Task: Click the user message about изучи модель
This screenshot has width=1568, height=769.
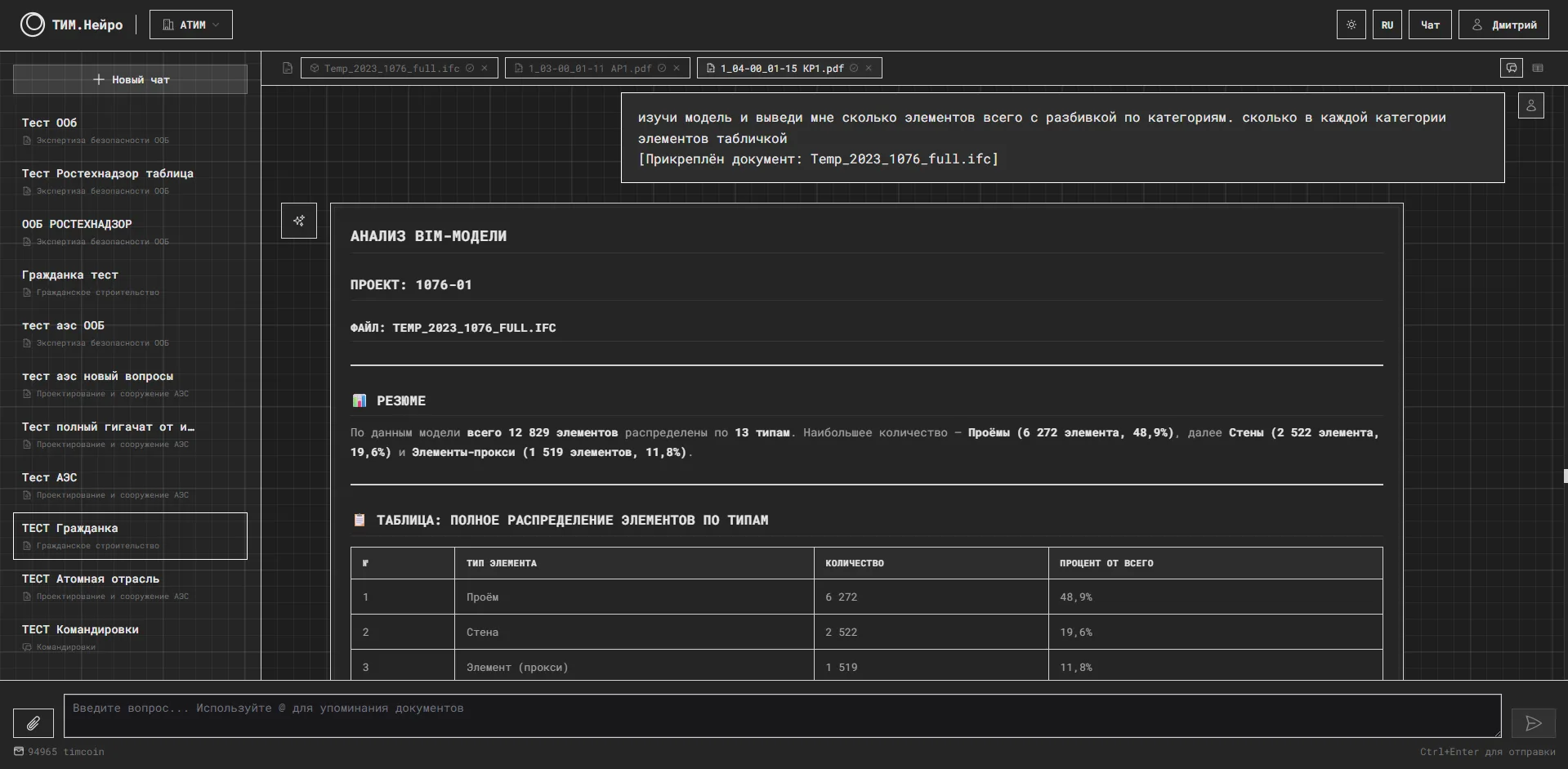Action: (1062, 137)
